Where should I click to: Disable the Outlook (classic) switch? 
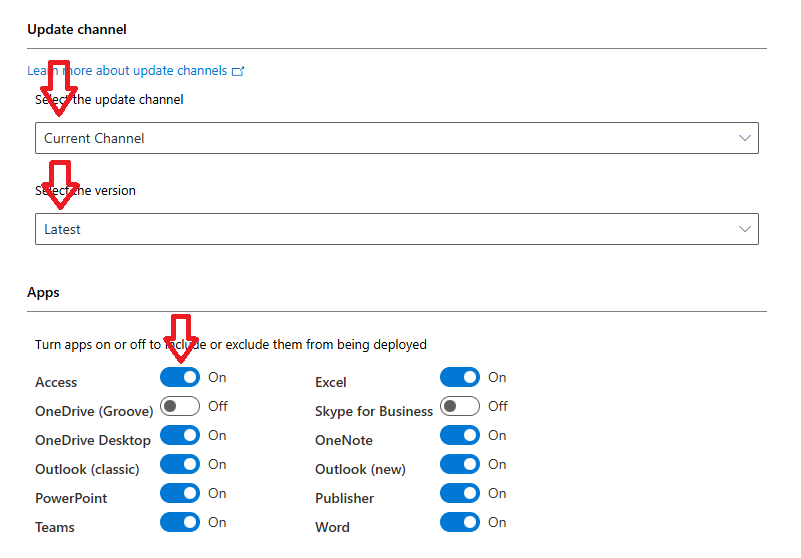coord(180,465)
